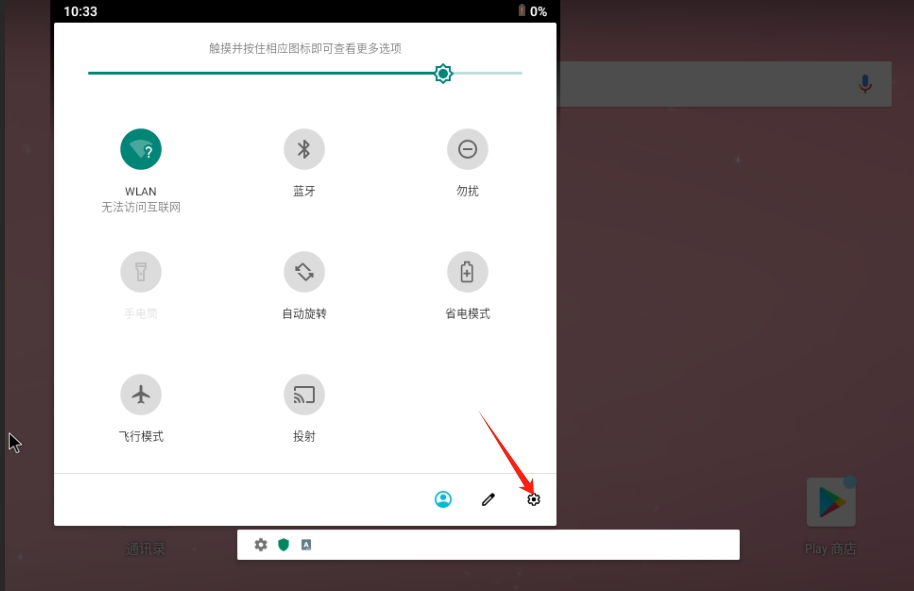The width and height of the screenshot is (914, 591).
Task: Tap the pencil icon to edit tiles
Action: (x=488, y=499)
